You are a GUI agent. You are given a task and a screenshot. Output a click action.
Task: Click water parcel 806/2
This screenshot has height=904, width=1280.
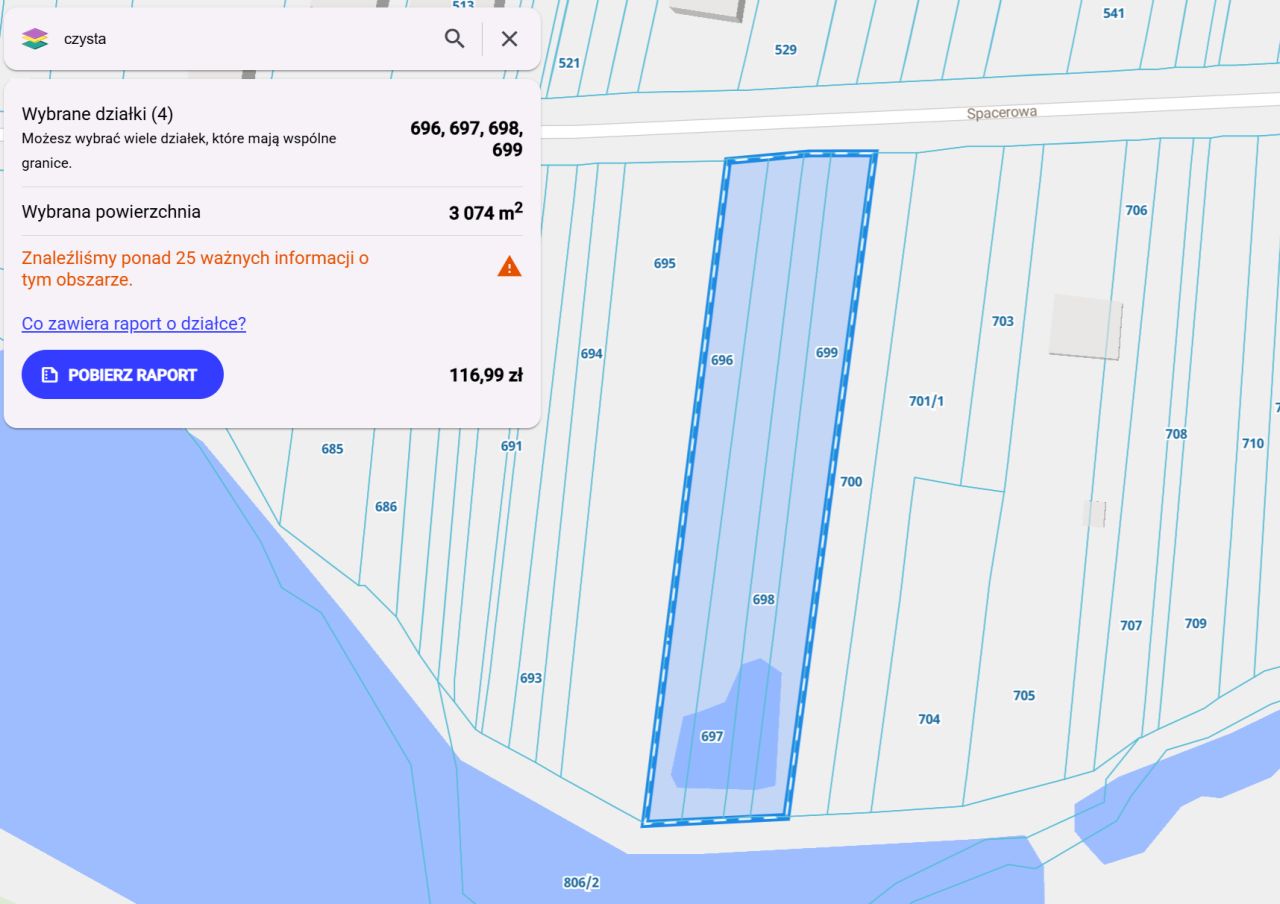(x=581, y=883)
